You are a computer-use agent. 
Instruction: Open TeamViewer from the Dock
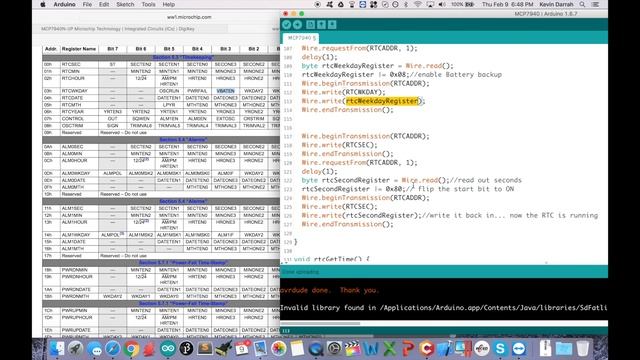point(519,348)
